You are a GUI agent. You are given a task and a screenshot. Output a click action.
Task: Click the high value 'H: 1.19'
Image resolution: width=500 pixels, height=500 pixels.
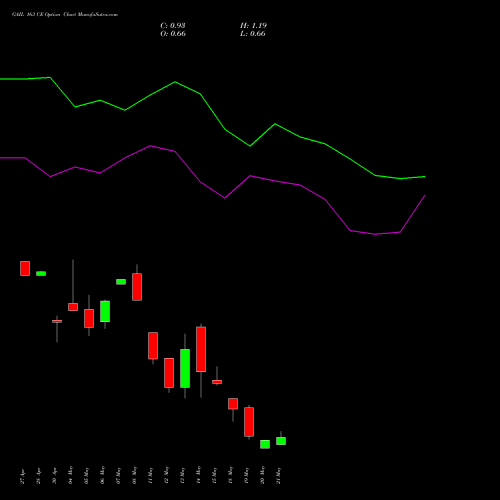(x=253, y=26)
